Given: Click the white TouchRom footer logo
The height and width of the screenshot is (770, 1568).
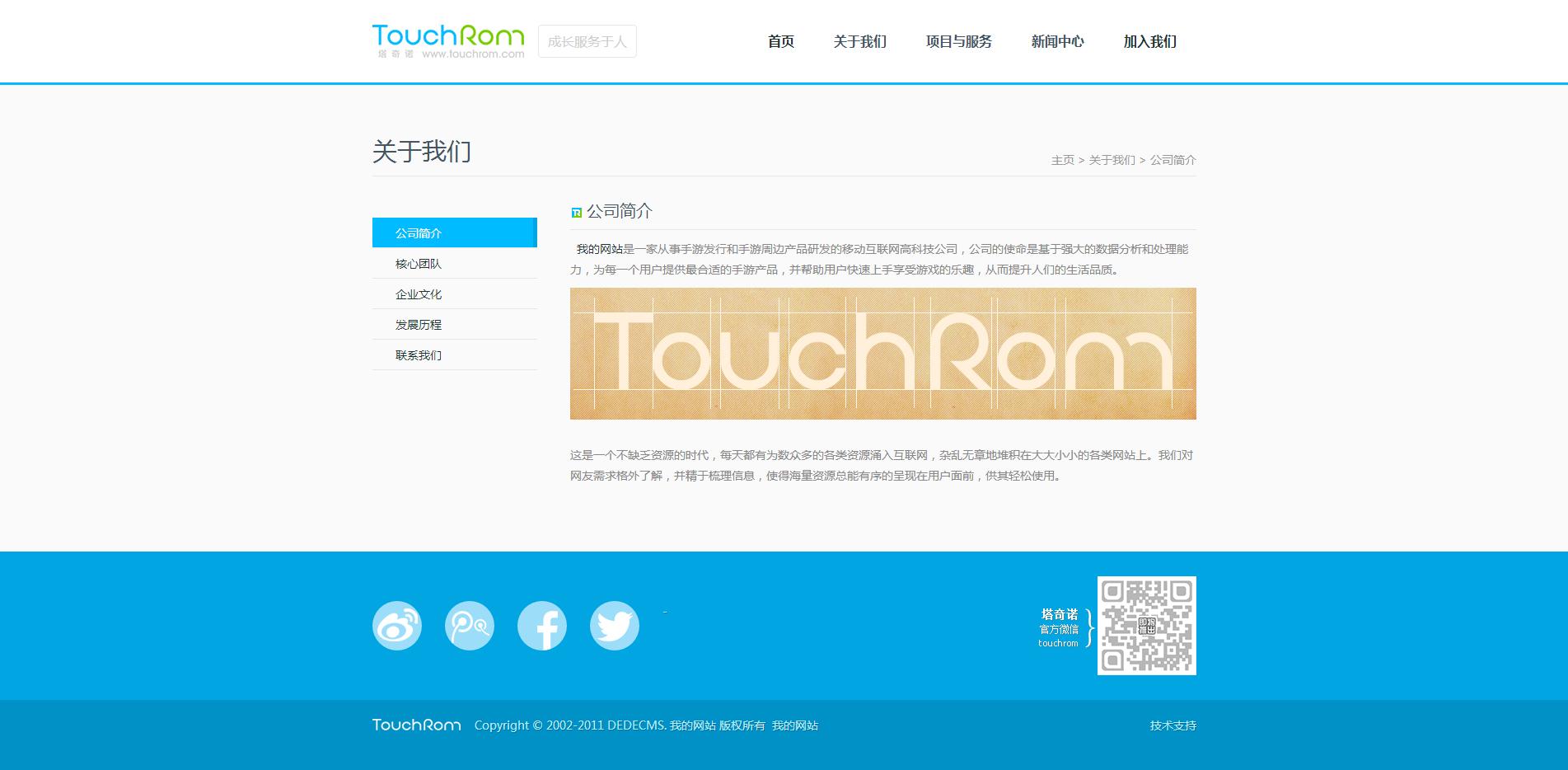Looking at the screenshot, I should [416, 725].
